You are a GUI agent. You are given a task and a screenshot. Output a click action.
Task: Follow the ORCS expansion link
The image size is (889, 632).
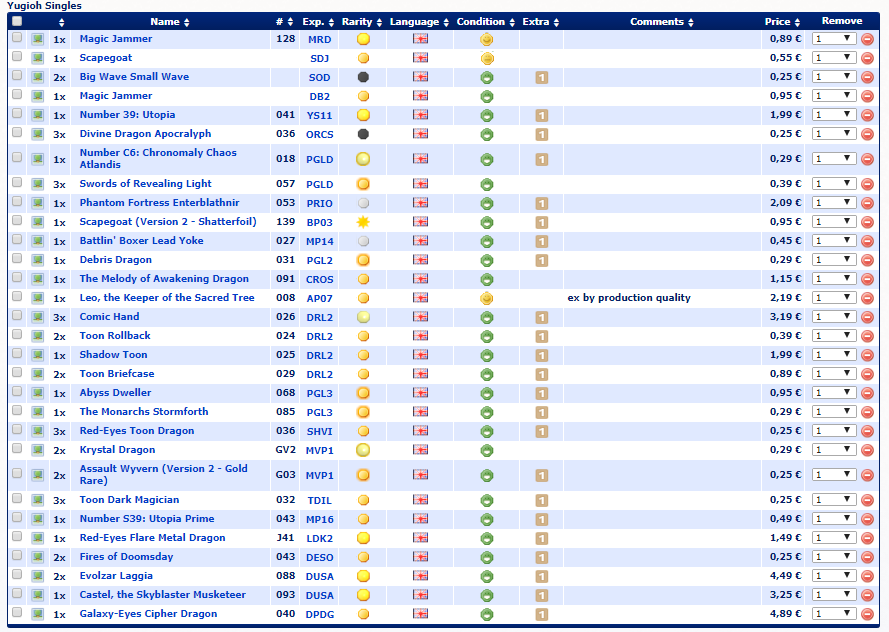320,135
